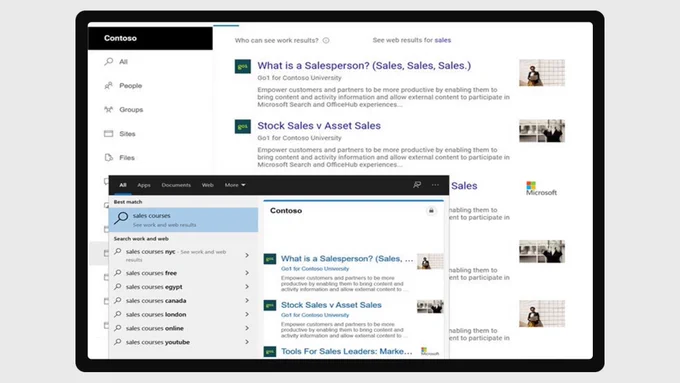Open the Sites icon in sidebar

click(108, 134)
